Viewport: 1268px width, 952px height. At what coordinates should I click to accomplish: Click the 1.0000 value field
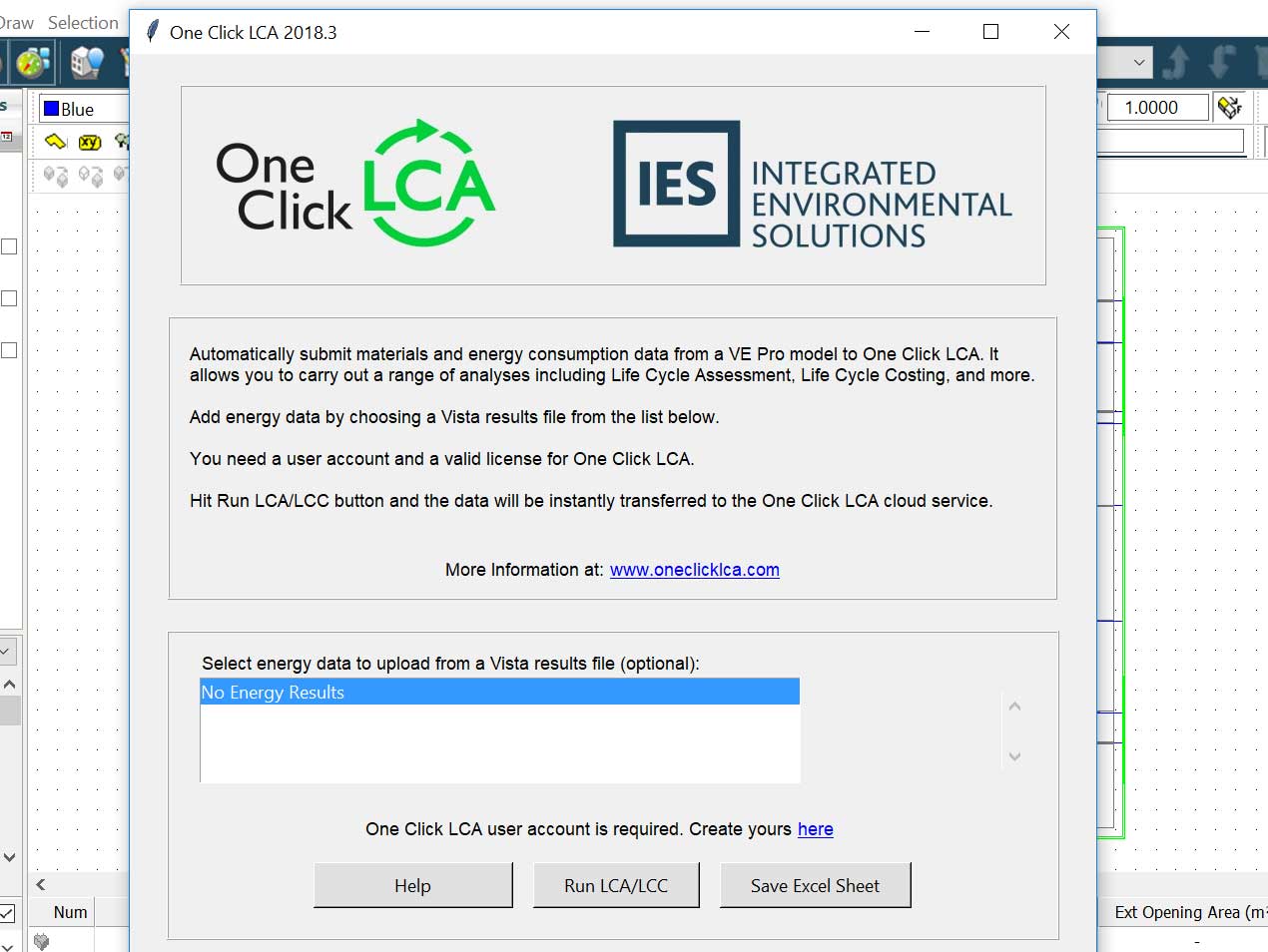pyautogui.click(x=1157, y=107)
